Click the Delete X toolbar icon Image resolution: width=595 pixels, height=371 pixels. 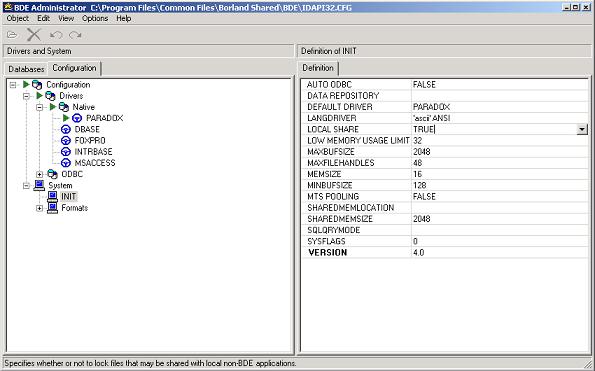click(x=34, y=35)
